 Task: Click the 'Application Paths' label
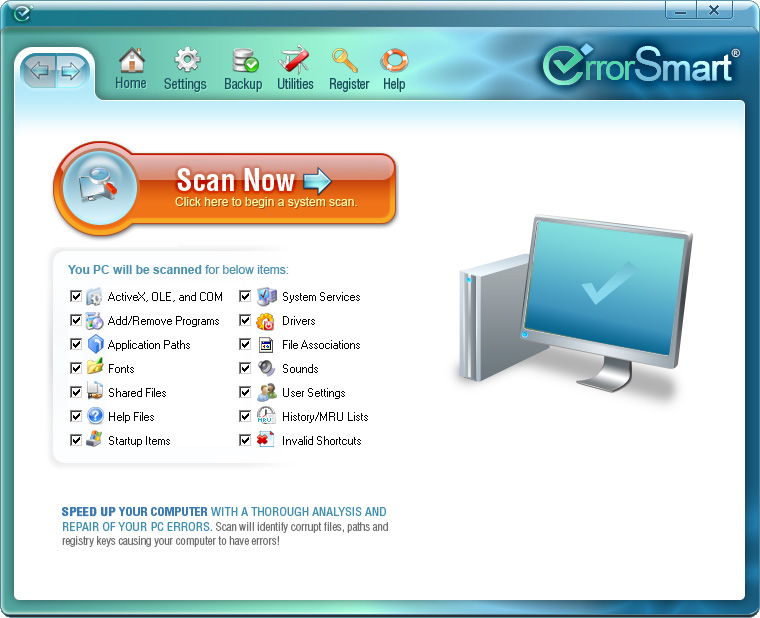click(149, 345)
